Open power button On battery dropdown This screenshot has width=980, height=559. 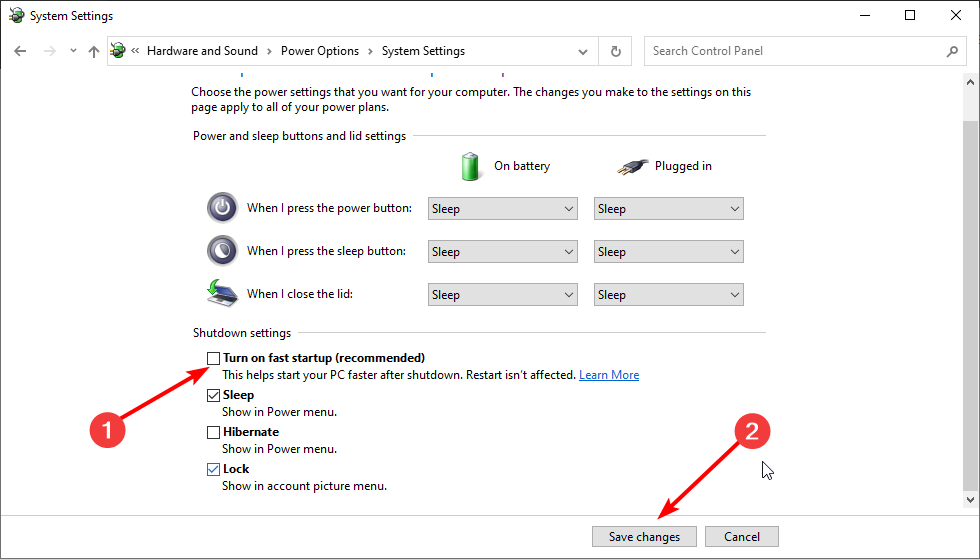click(x=502, y=209)
